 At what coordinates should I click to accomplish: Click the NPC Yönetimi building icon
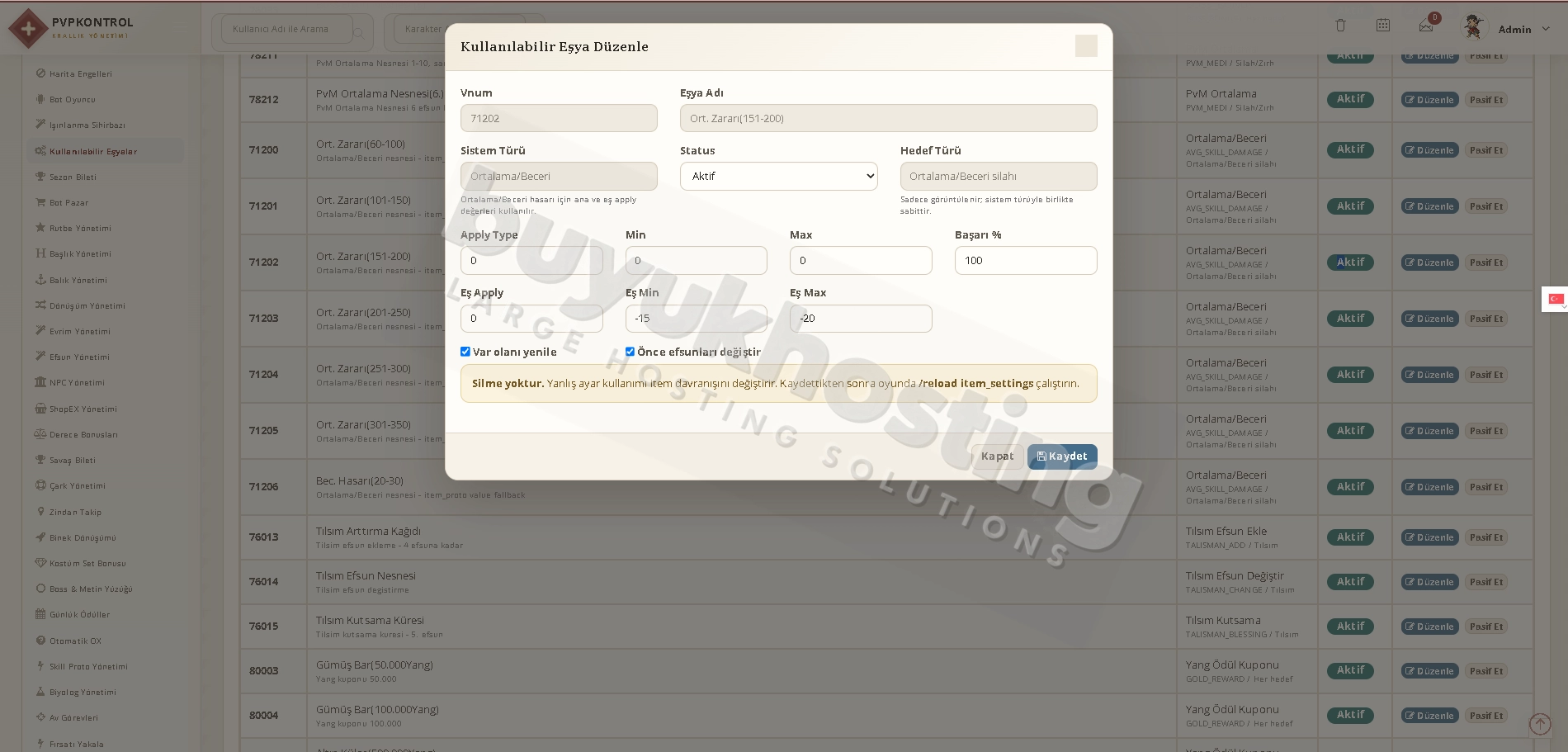[40, 382]
